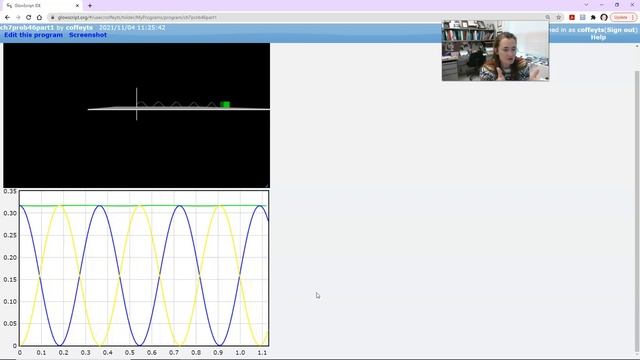Viewport: 640px width, 360px height.
Task: Click the "0.05" y-axis label on the graph
Action: [x=10, y=324]
